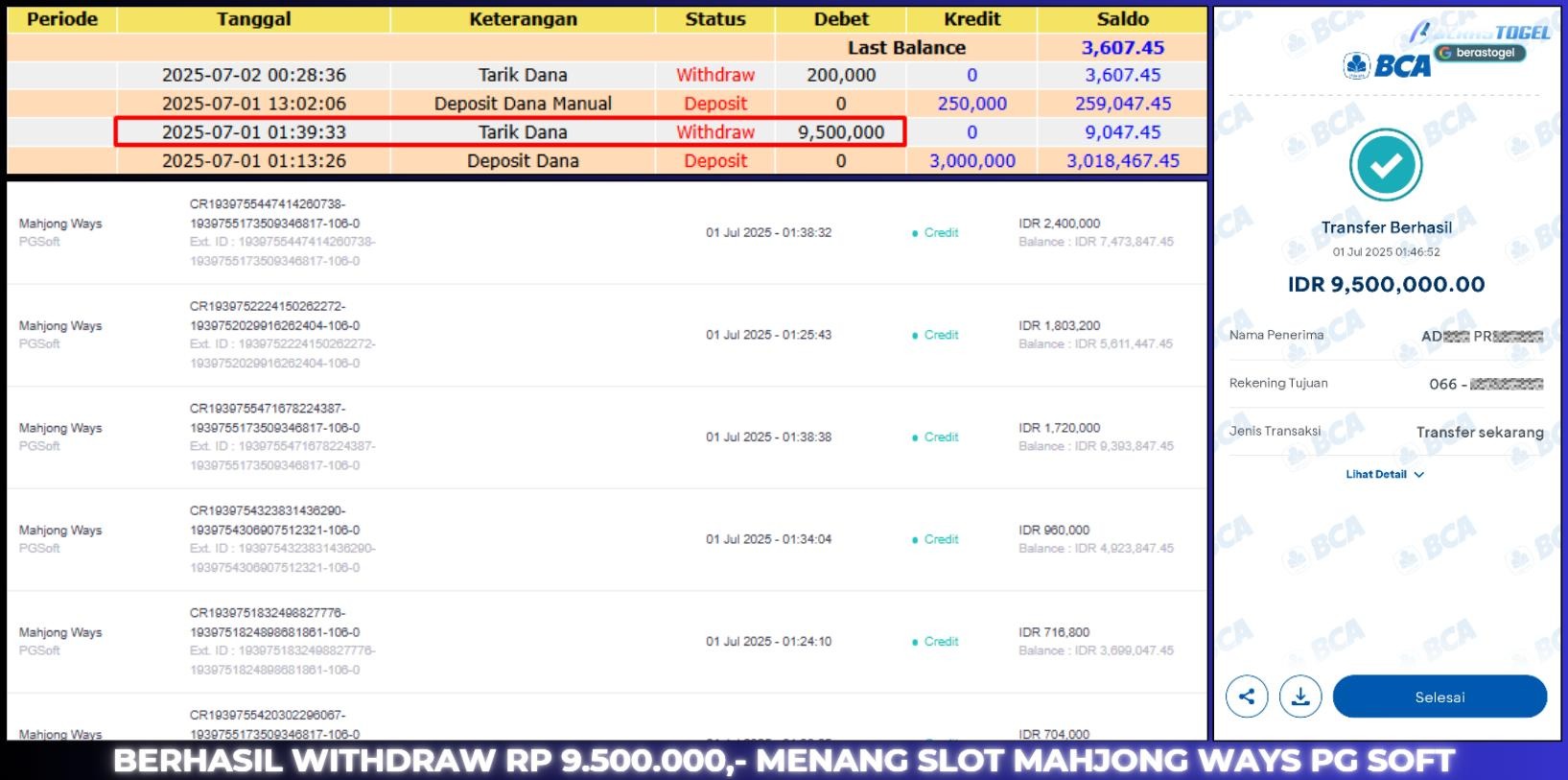
Task: Click the Status column header
Action: click(x=715, y=19)
